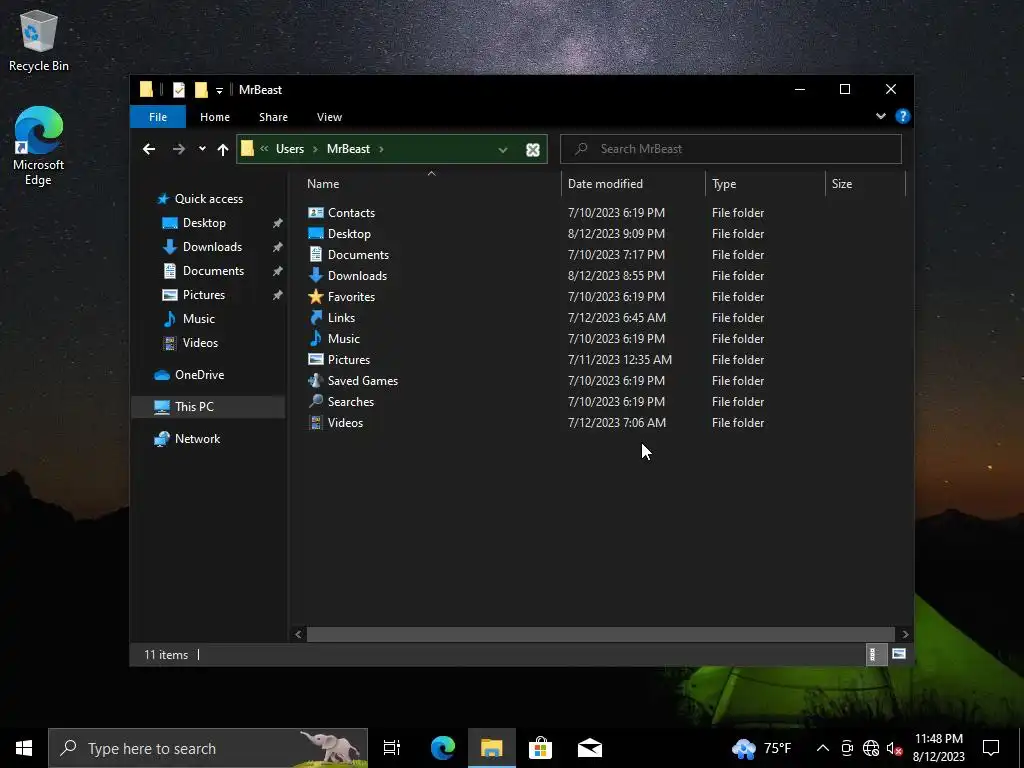Show hidden breadcrumb path via double chevron
This screenshot has width=1024, height=768.
tap(264, 149)
